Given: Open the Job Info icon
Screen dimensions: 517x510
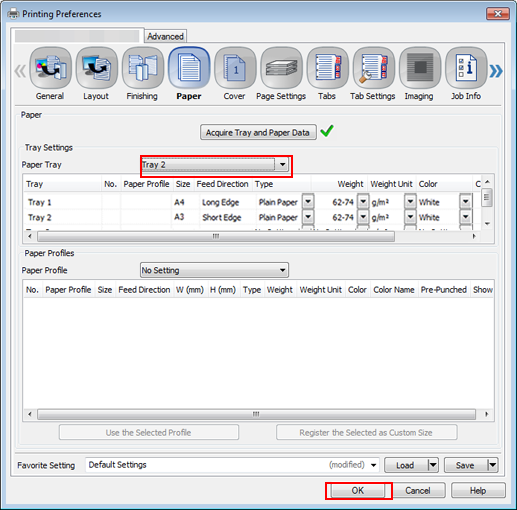Looking at the screenshot, I should 466,68.
